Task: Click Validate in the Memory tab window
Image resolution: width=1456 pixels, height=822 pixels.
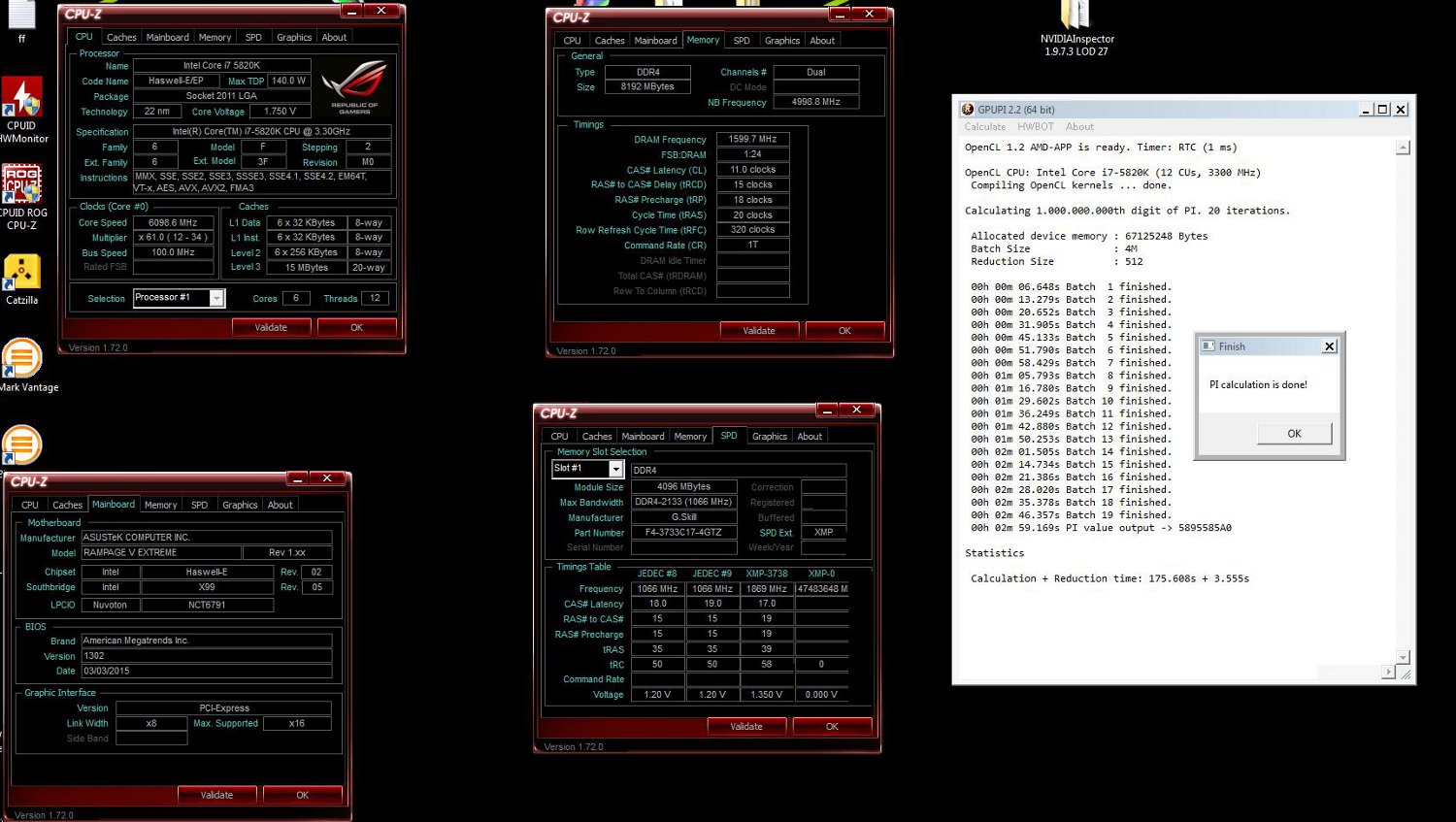Action: point(759,330)
